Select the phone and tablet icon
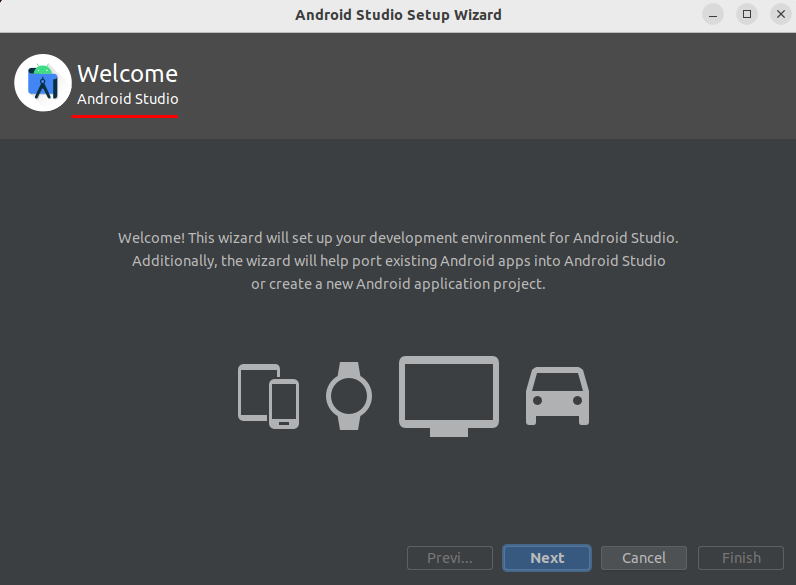The image size is (796, 585). [269, 396]
